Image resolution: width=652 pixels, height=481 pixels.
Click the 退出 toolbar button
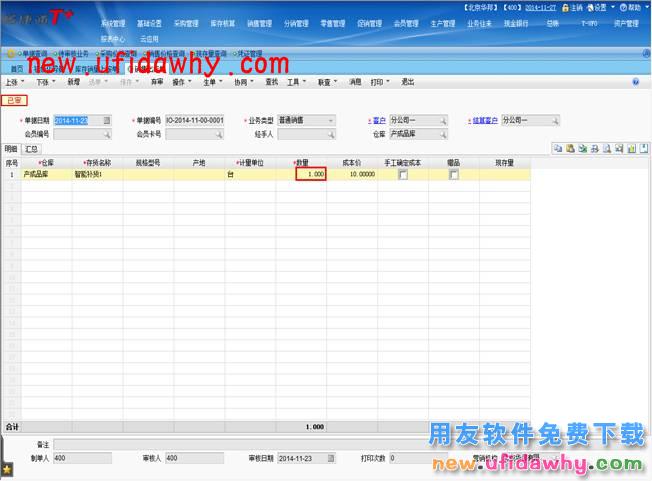(408, 82)
